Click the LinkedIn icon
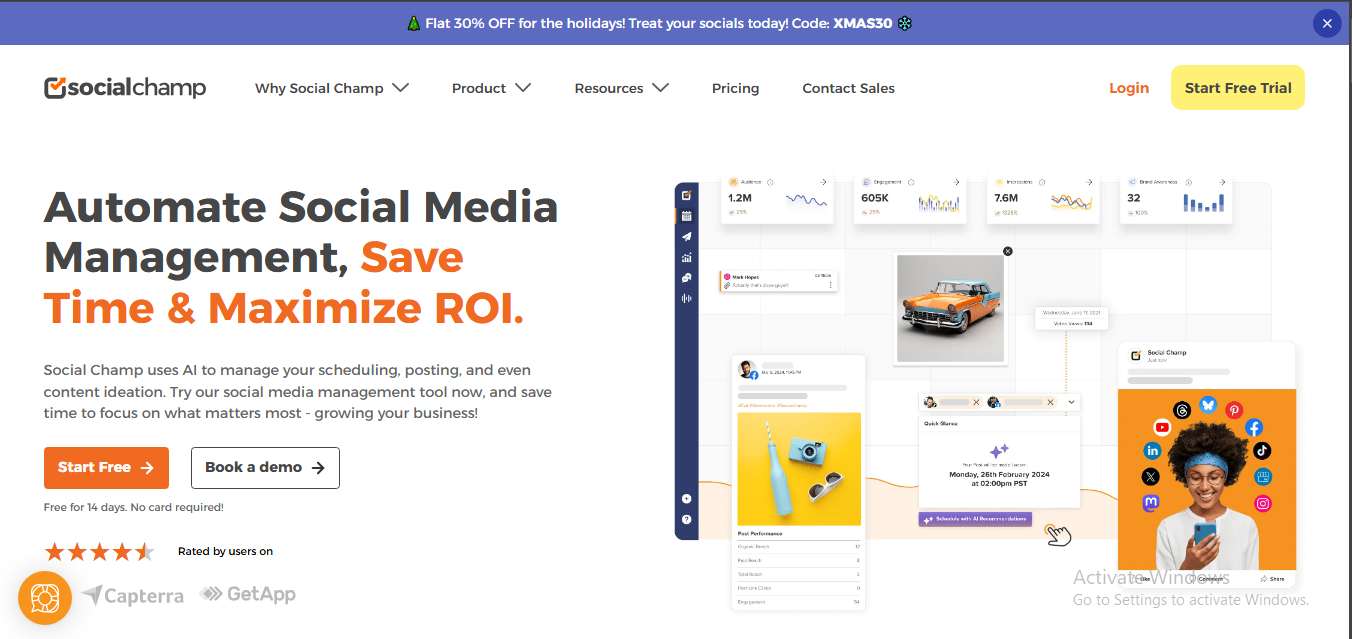The width and height of the screenshot is (1352, 639). (1152, 451)
